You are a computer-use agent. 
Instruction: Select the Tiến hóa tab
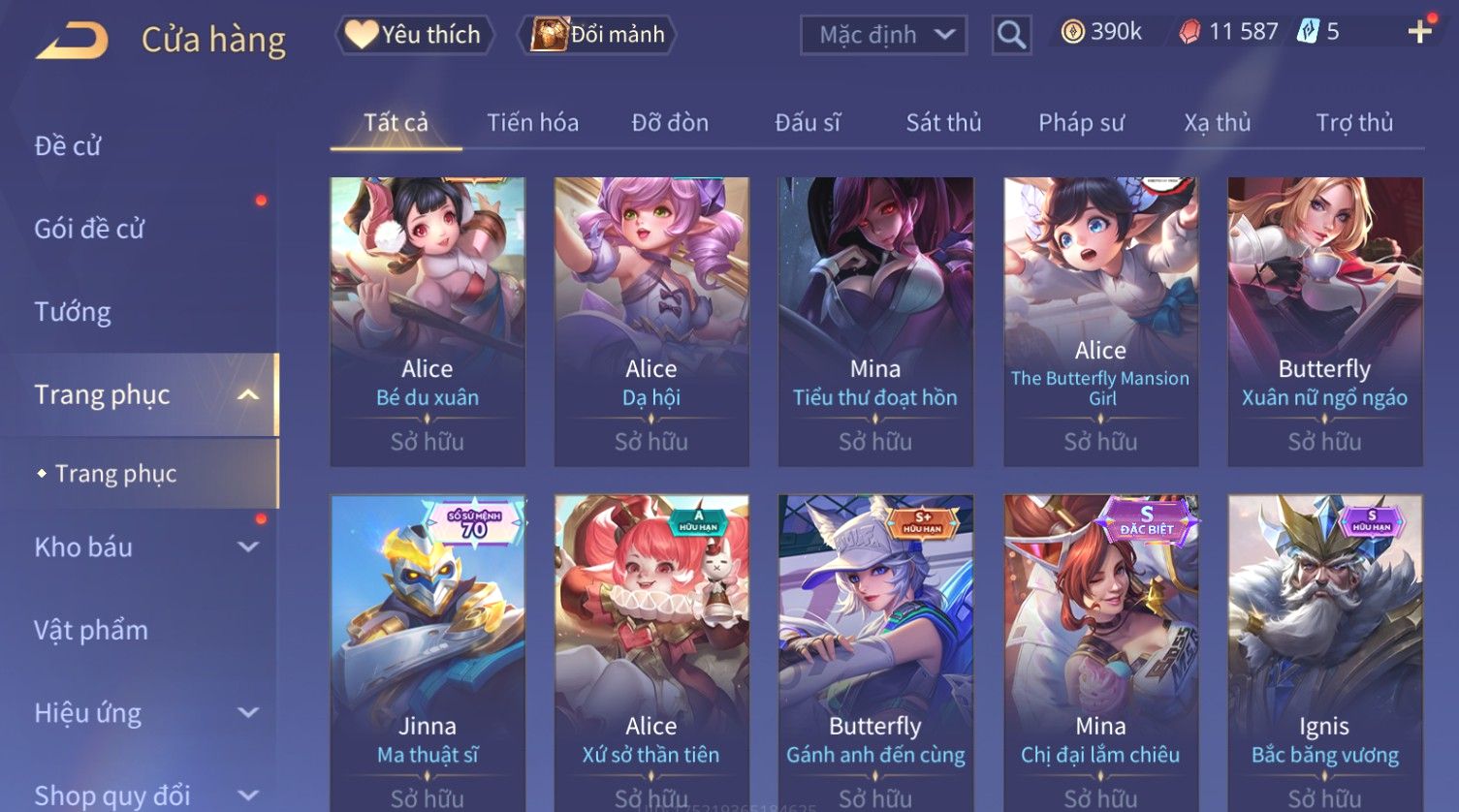[x=532, y=122]
